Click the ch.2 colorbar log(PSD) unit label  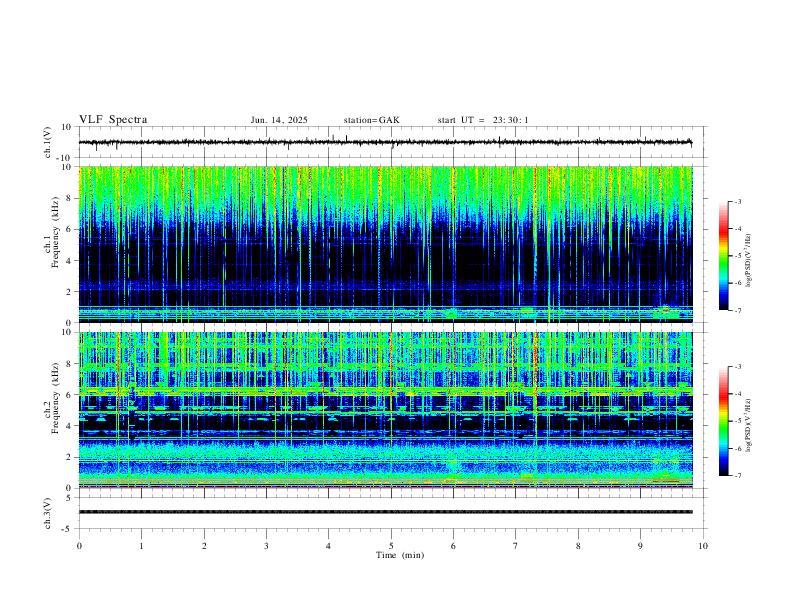(749, 425)
